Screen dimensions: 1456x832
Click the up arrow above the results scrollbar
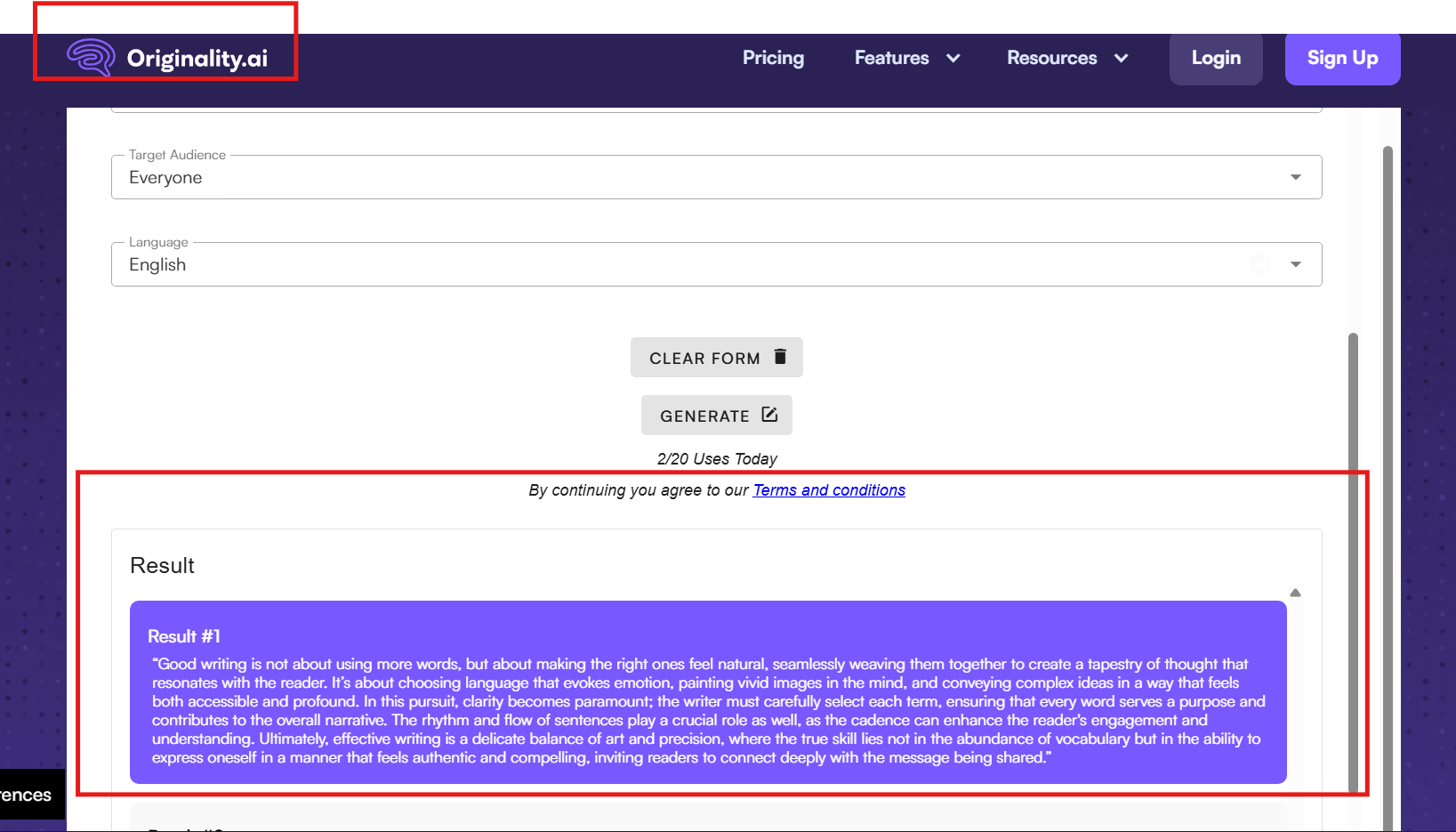click(x=1295, y=593)
